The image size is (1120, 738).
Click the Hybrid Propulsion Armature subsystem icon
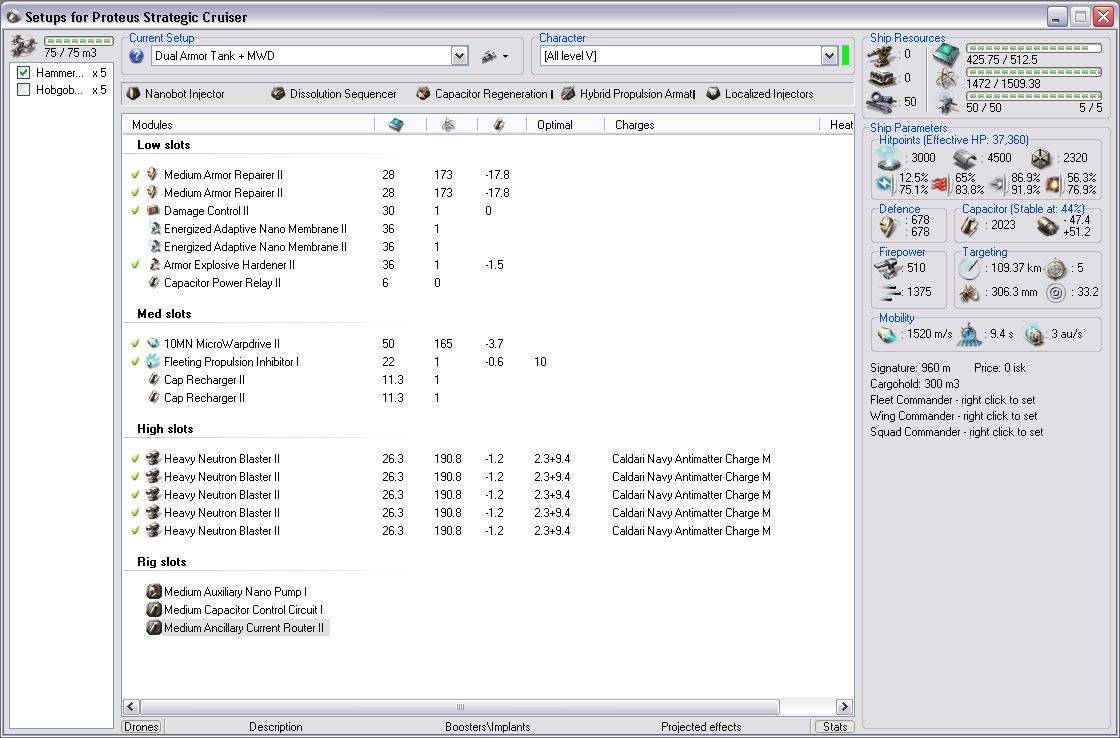[568, 94]
